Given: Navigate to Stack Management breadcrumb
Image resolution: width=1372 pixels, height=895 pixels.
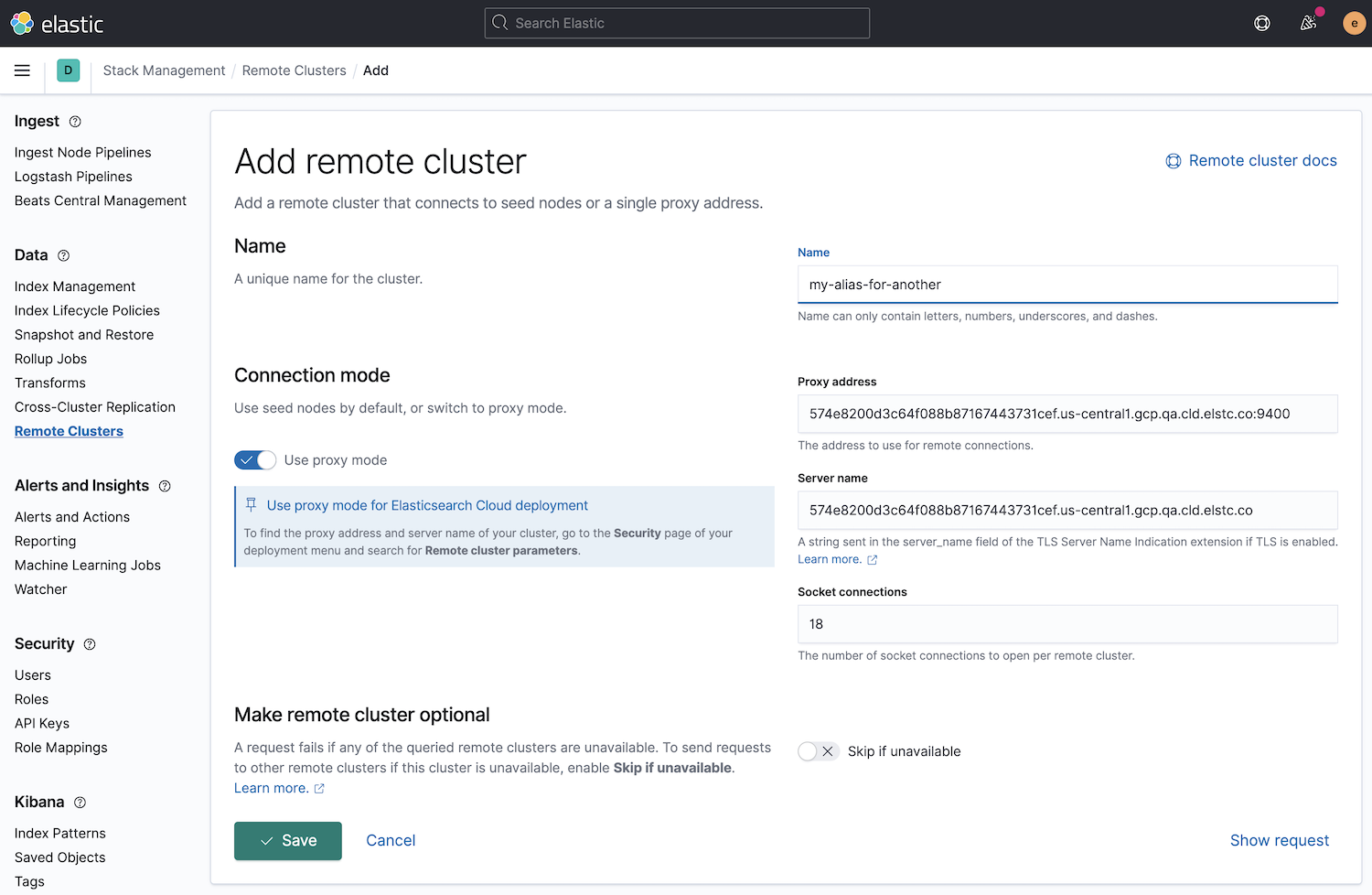Looking at the screenshot, I should click(x=164, y=70).
